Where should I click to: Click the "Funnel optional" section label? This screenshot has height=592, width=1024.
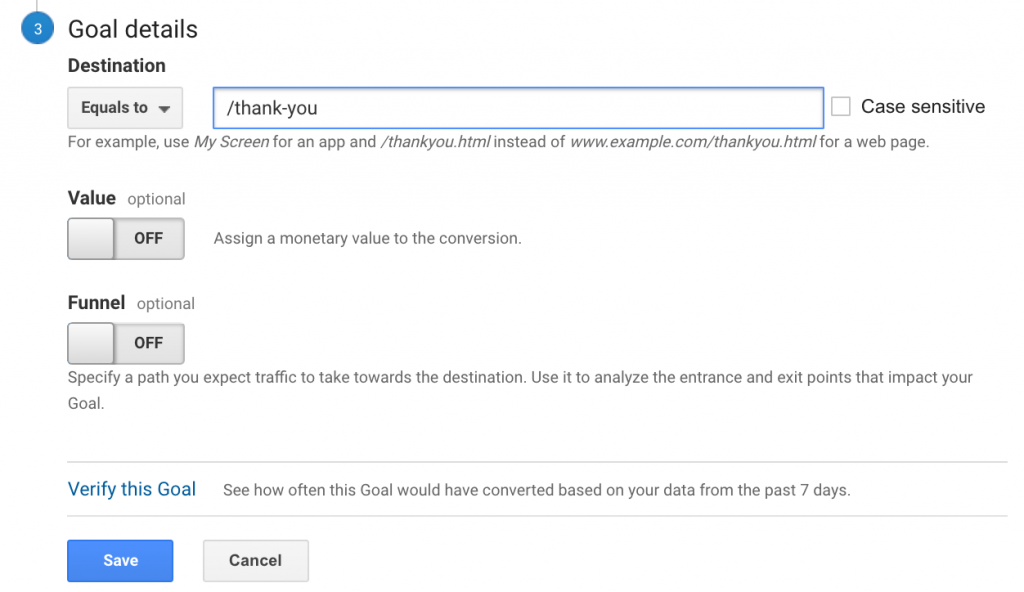coord(131,303)
